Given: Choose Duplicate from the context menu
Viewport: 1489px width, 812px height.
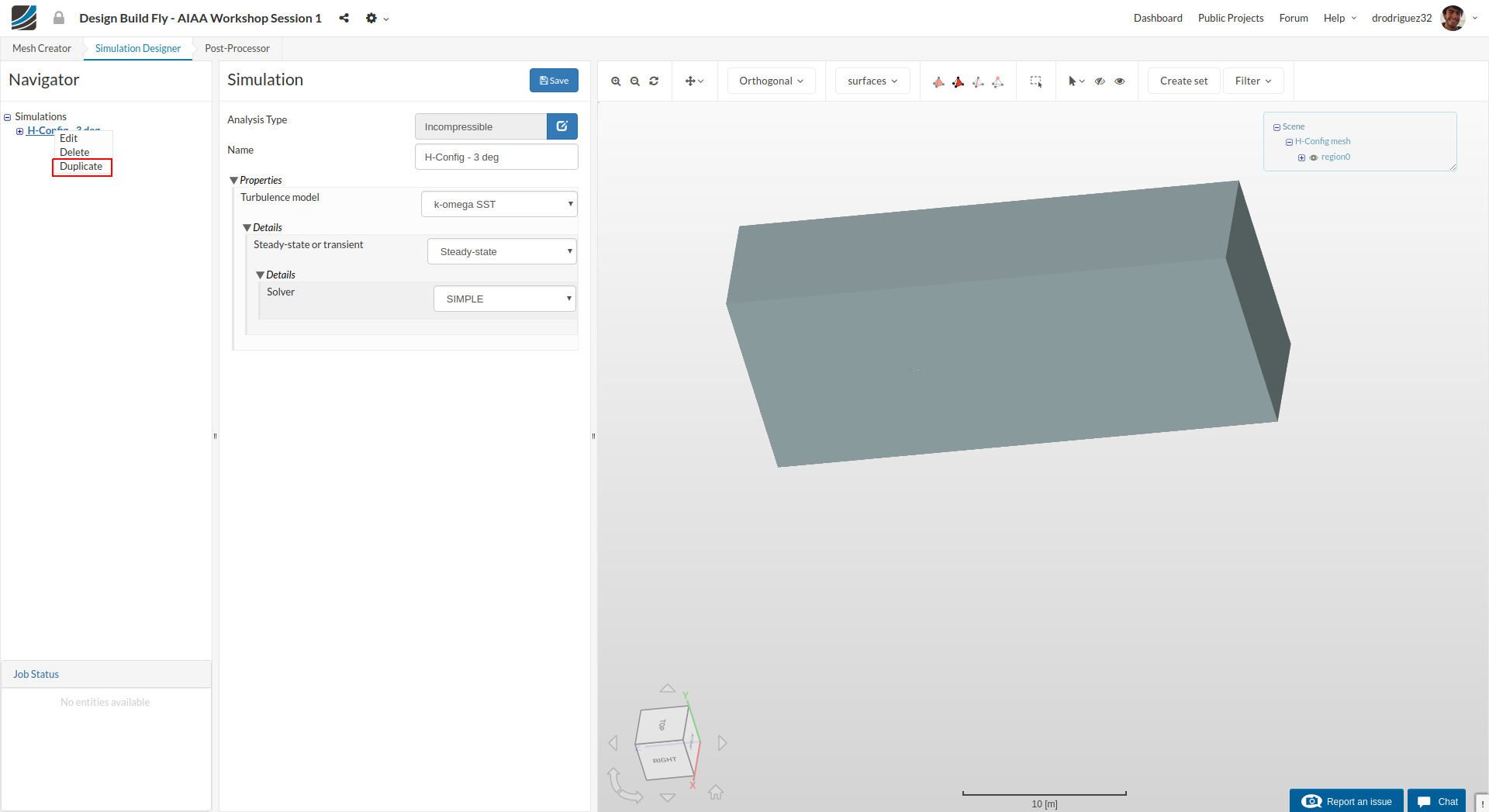Looking at the screenshot, I should click(x=81, y=167).
